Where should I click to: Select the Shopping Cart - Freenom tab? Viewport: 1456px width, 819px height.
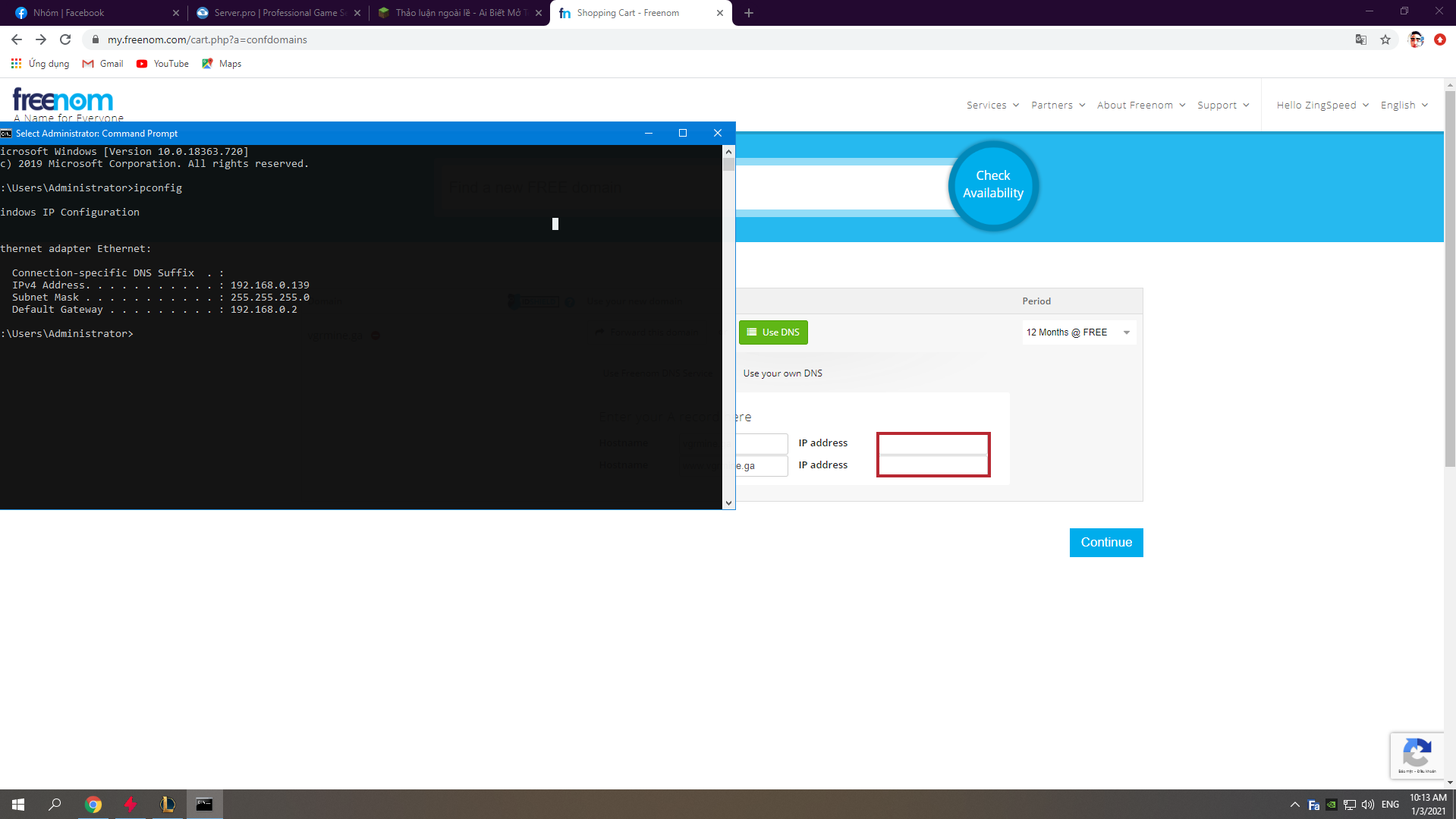coord(641,13)
